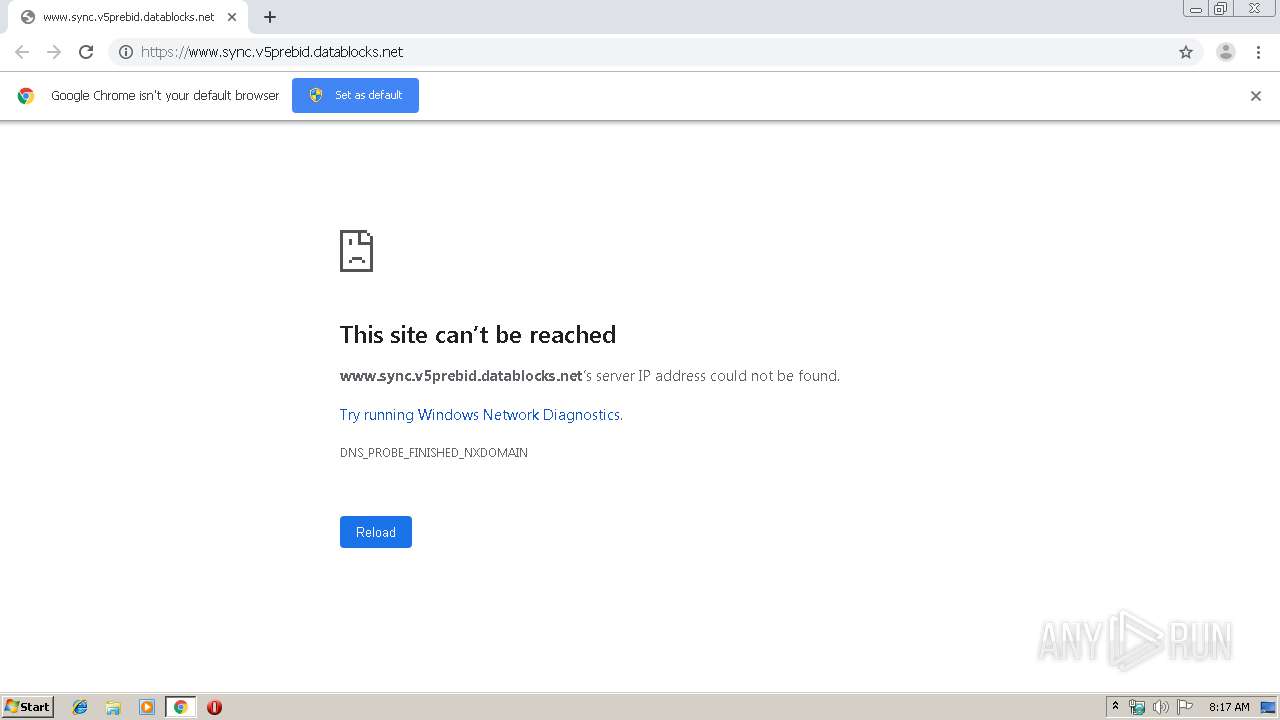The image size is (1280, 720).
Task: Open the Windows Start menu
Action: coord(28,707)
